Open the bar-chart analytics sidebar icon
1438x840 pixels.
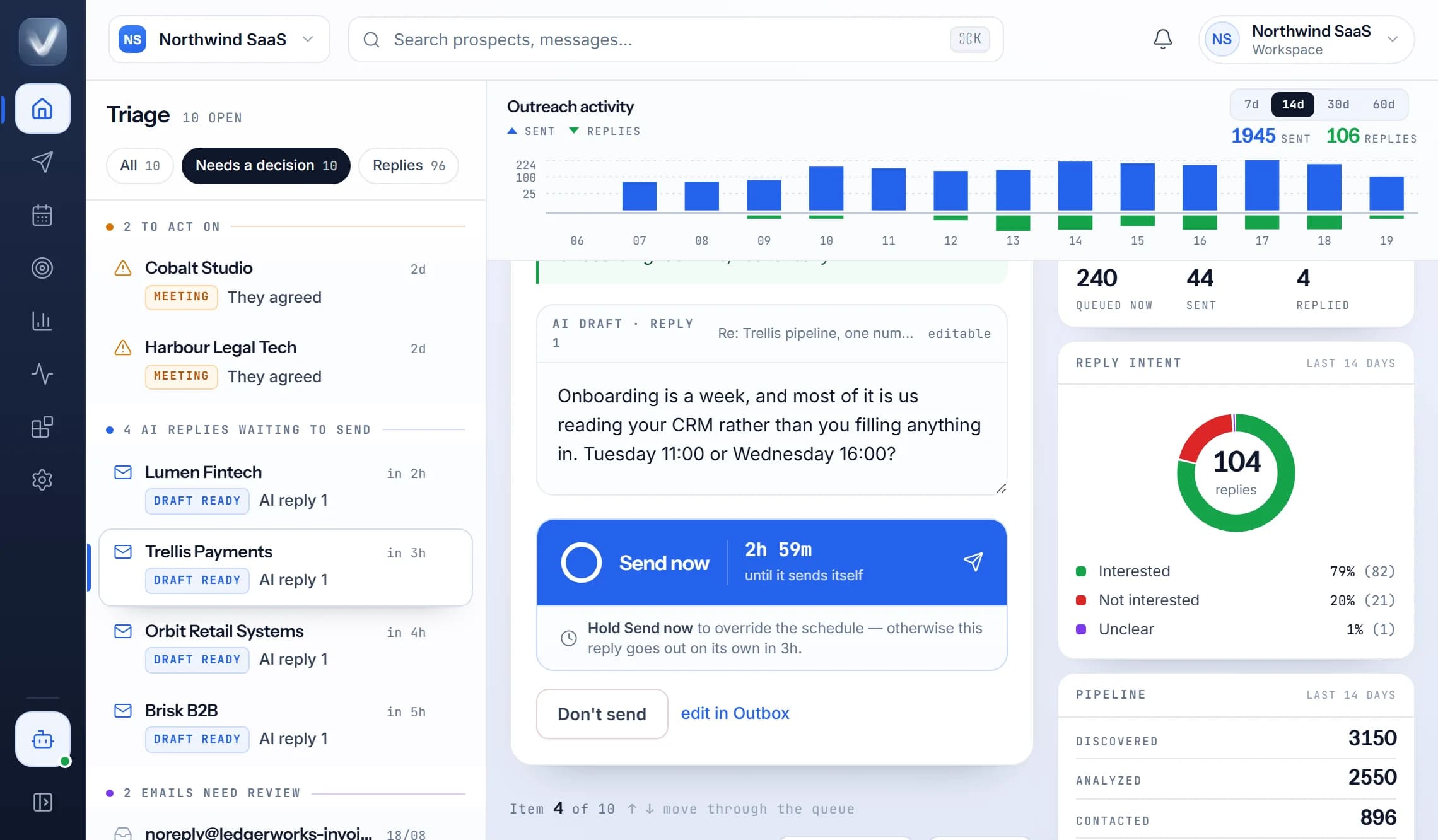point(42,321)
